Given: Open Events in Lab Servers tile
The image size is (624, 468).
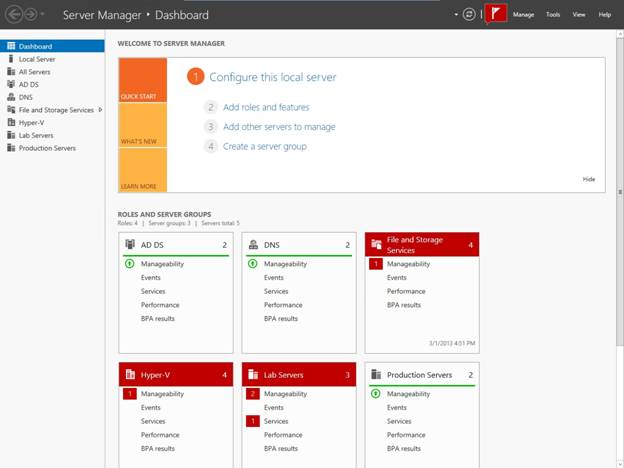Looking at the screenshot, I should pos(274,408).
